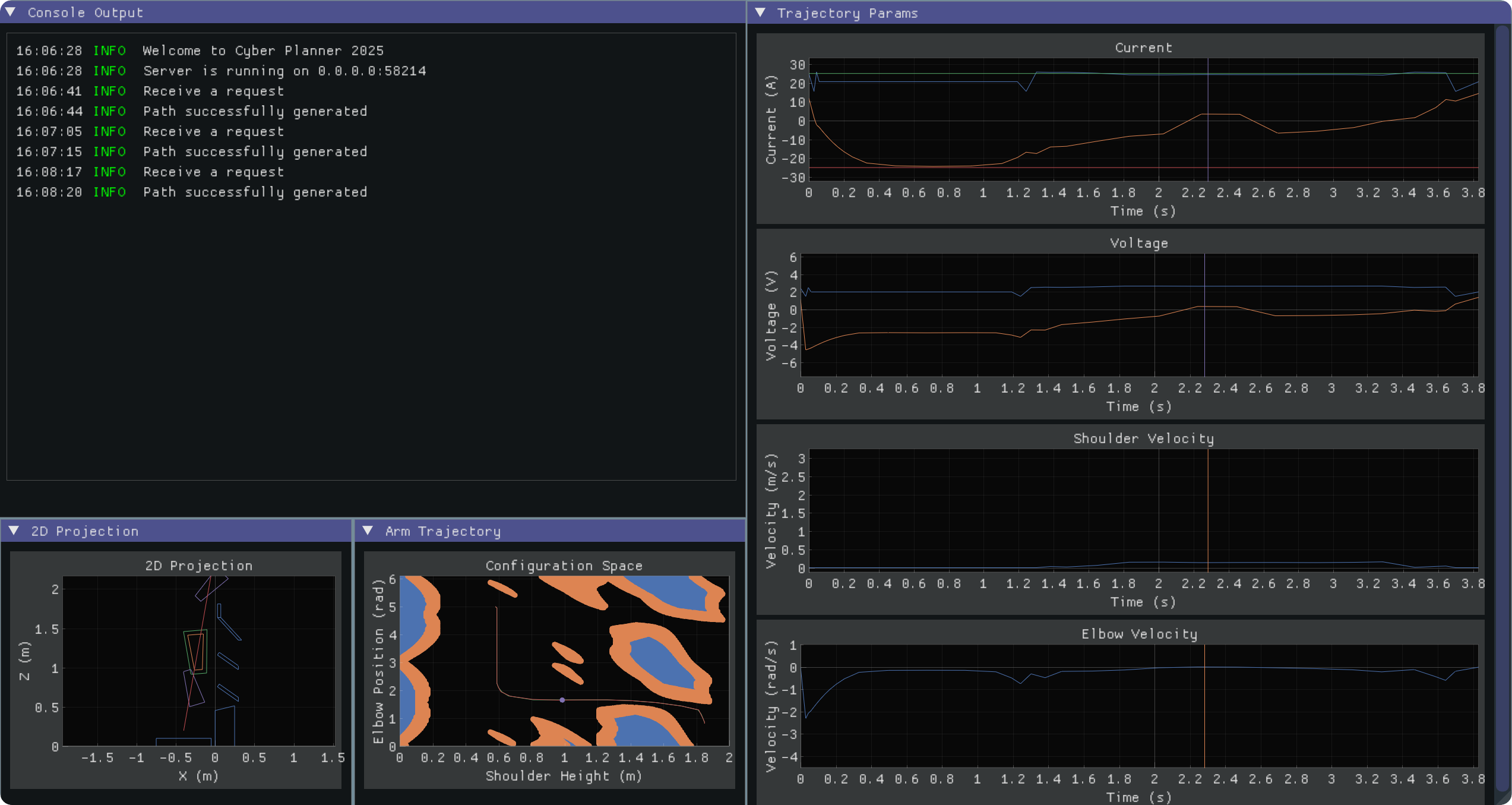The image size is (1512, 805).
Task: Click the 16:06:44 'Path successfully generated' line
Action: [x=191, y=111]
